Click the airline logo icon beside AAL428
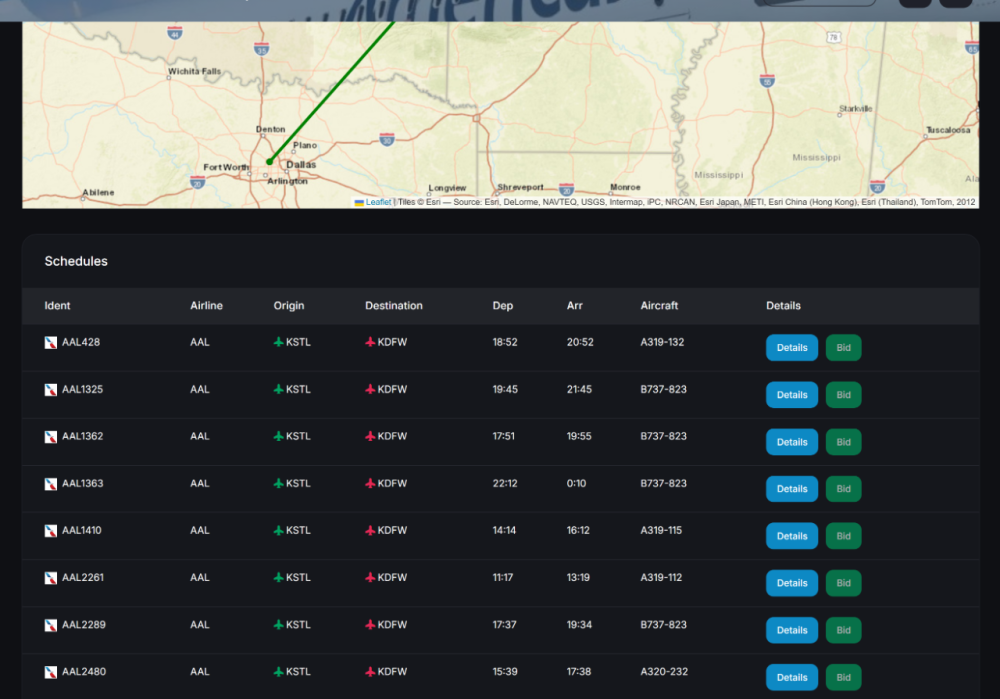 click(51, 343)
